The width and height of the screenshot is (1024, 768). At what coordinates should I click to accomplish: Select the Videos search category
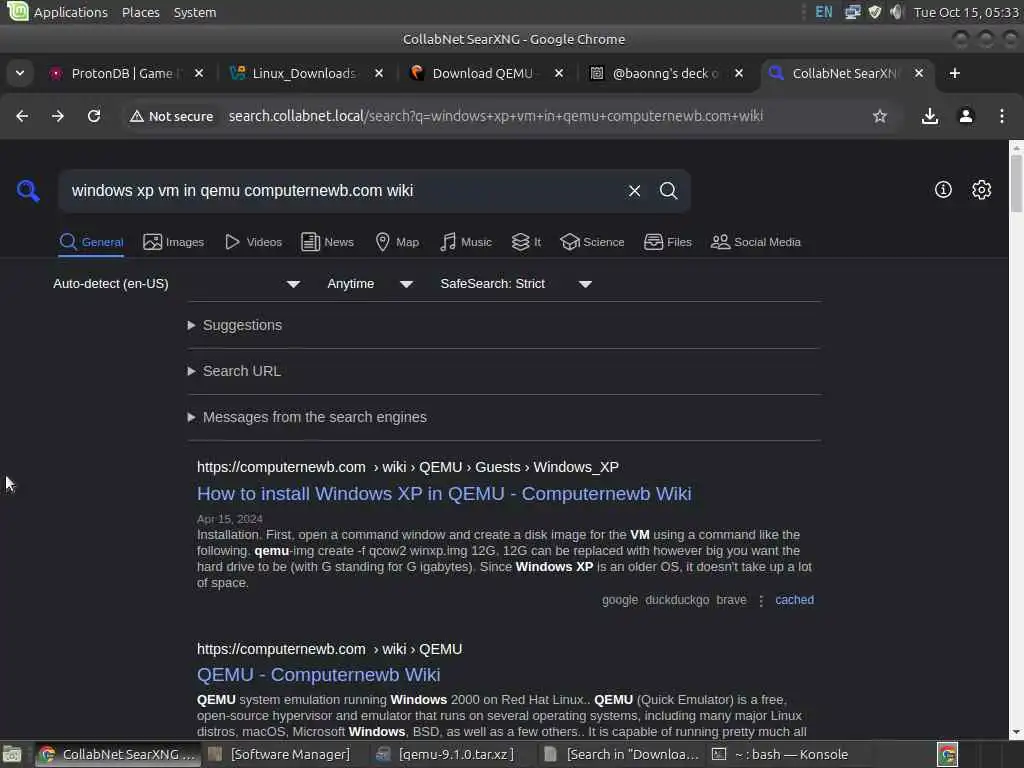[x=253, y=242]
